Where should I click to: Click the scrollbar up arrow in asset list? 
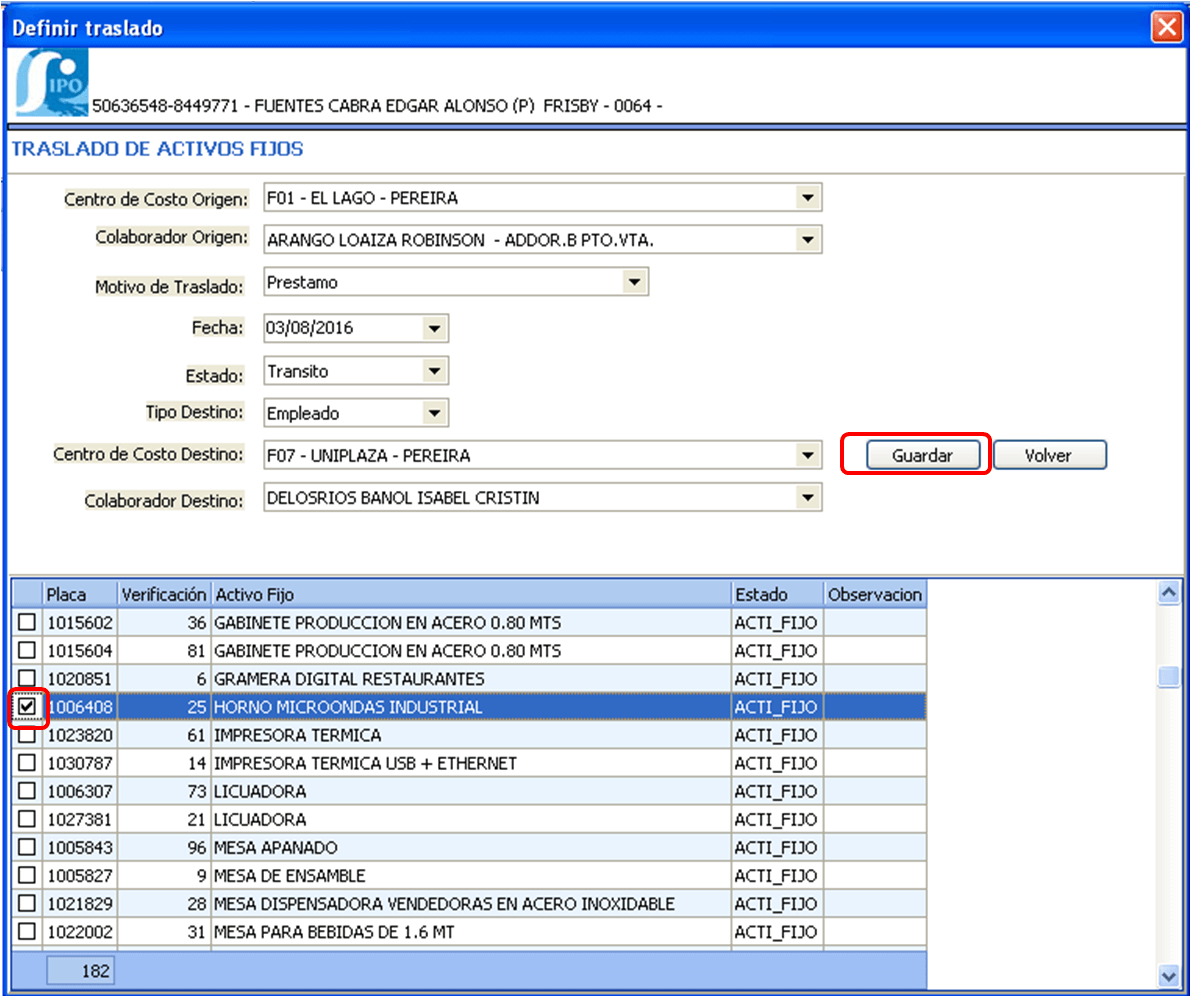point(1168,592)
